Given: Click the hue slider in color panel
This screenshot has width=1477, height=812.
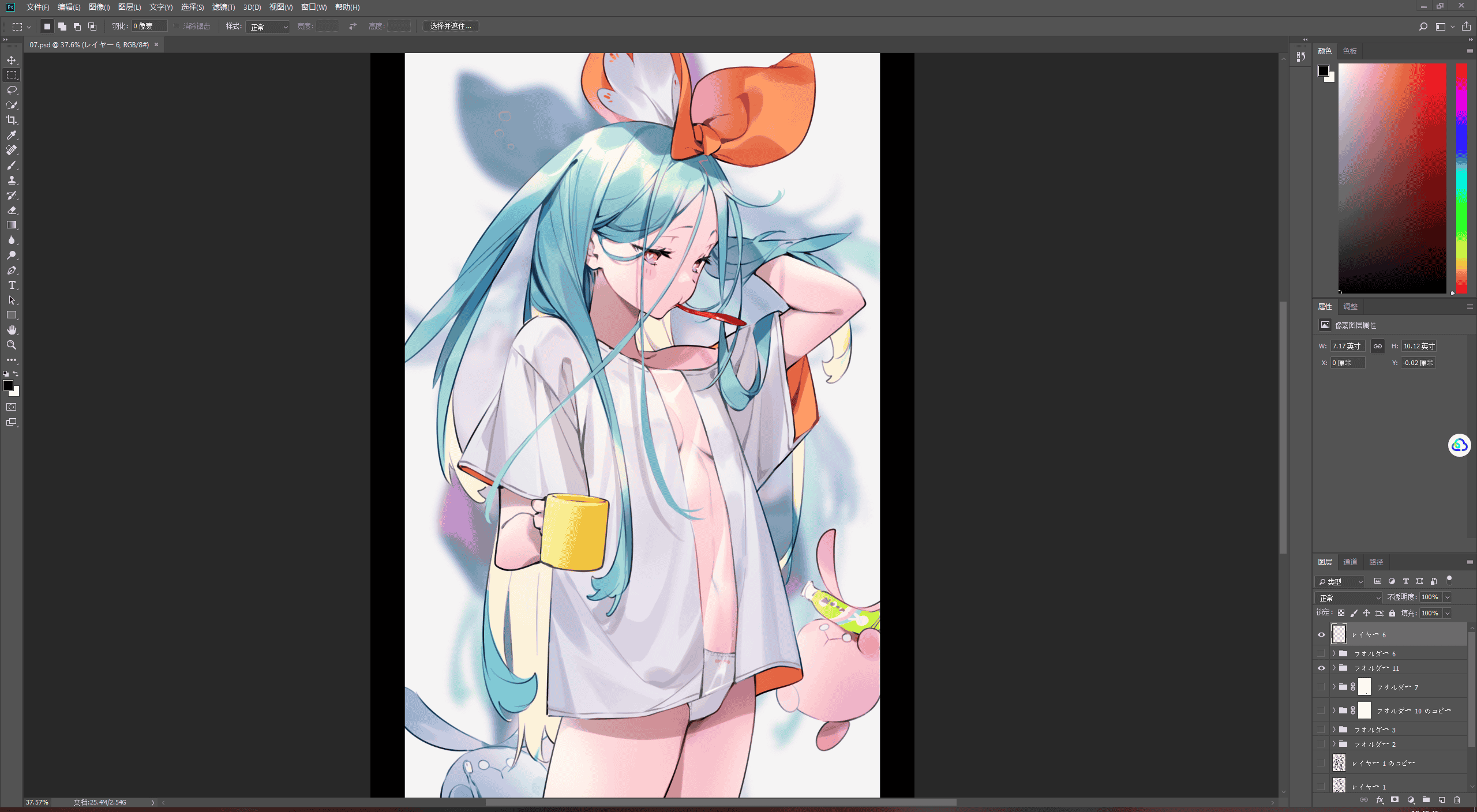Looking at the screenshot, I should pos(1461,178).
